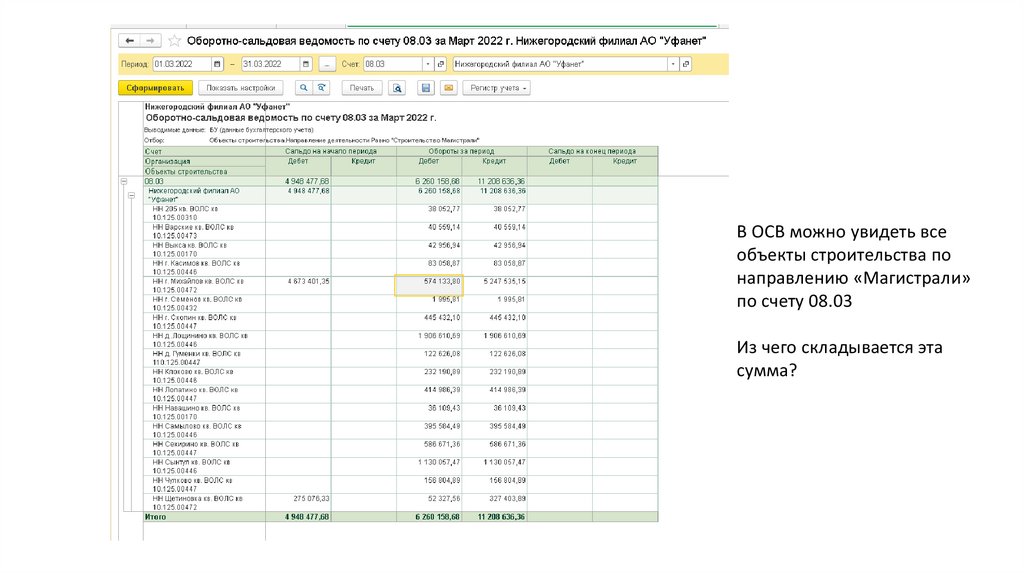Click the back navigation arrow
The image size is (1024, 574).
coord(131,41)
